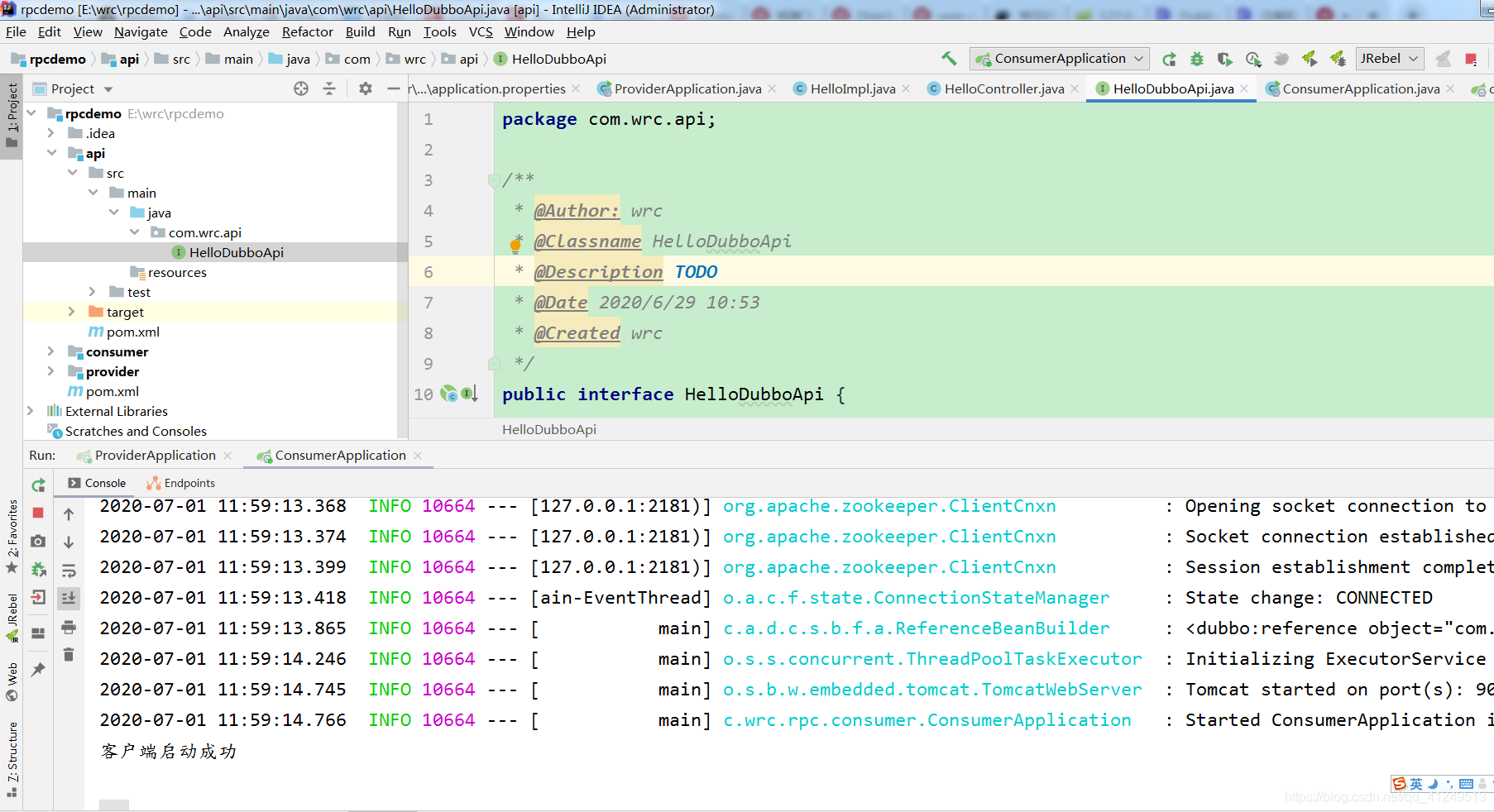Print the console contents
Screen dimensions: 1494x812
pyautogui.click(x=69, y=628)
